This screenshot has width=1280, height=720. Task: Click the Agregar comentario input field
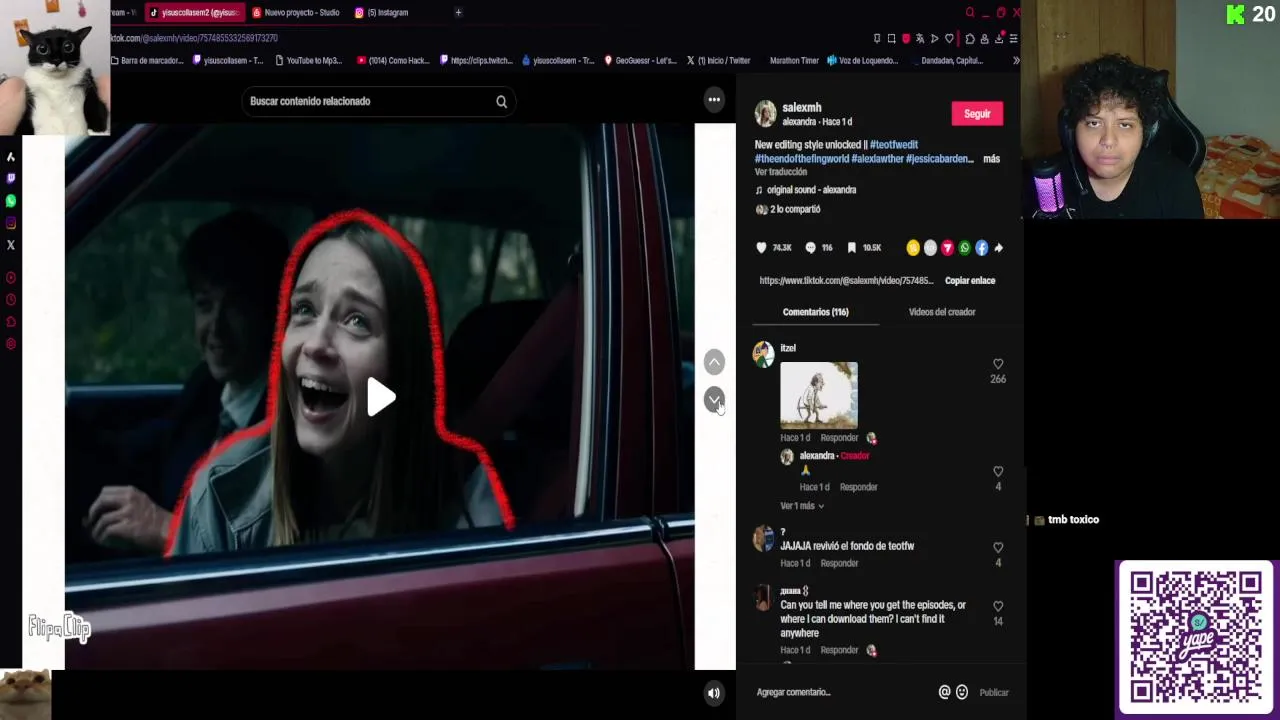coord(840,692)
